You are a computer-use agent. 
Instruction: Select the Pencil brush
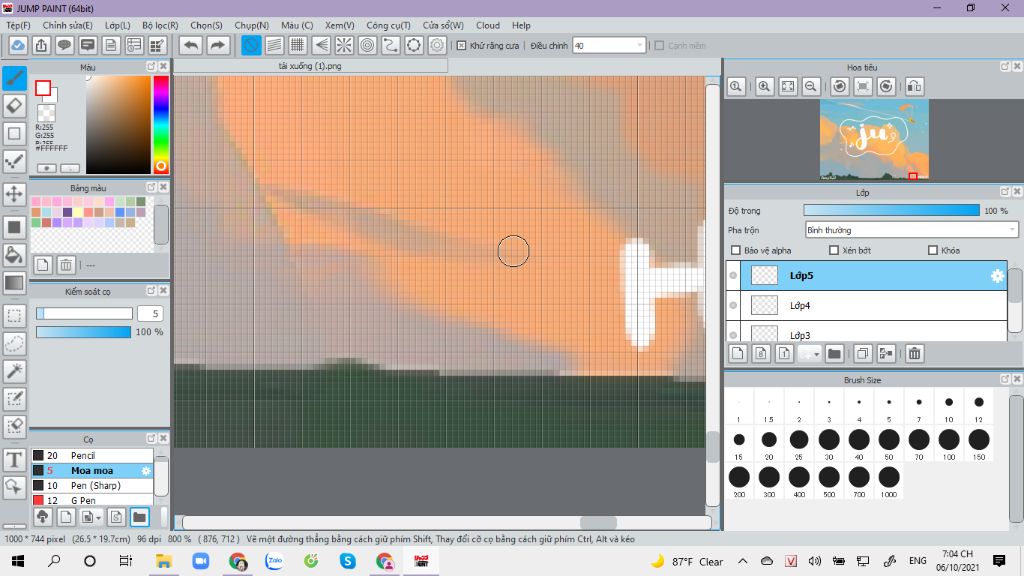92,455
